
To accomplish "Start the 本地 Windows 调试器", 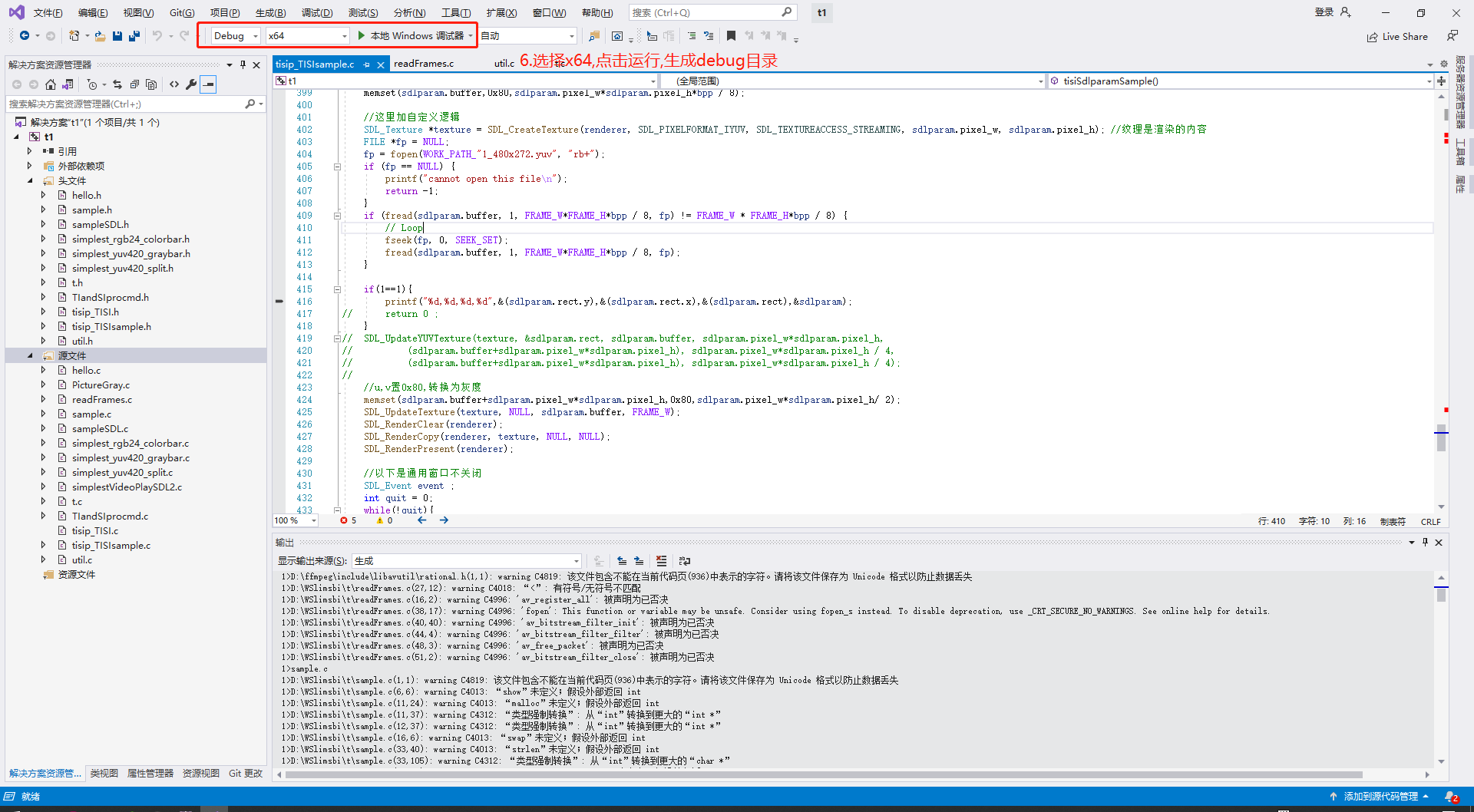I will tap(413, 35).
